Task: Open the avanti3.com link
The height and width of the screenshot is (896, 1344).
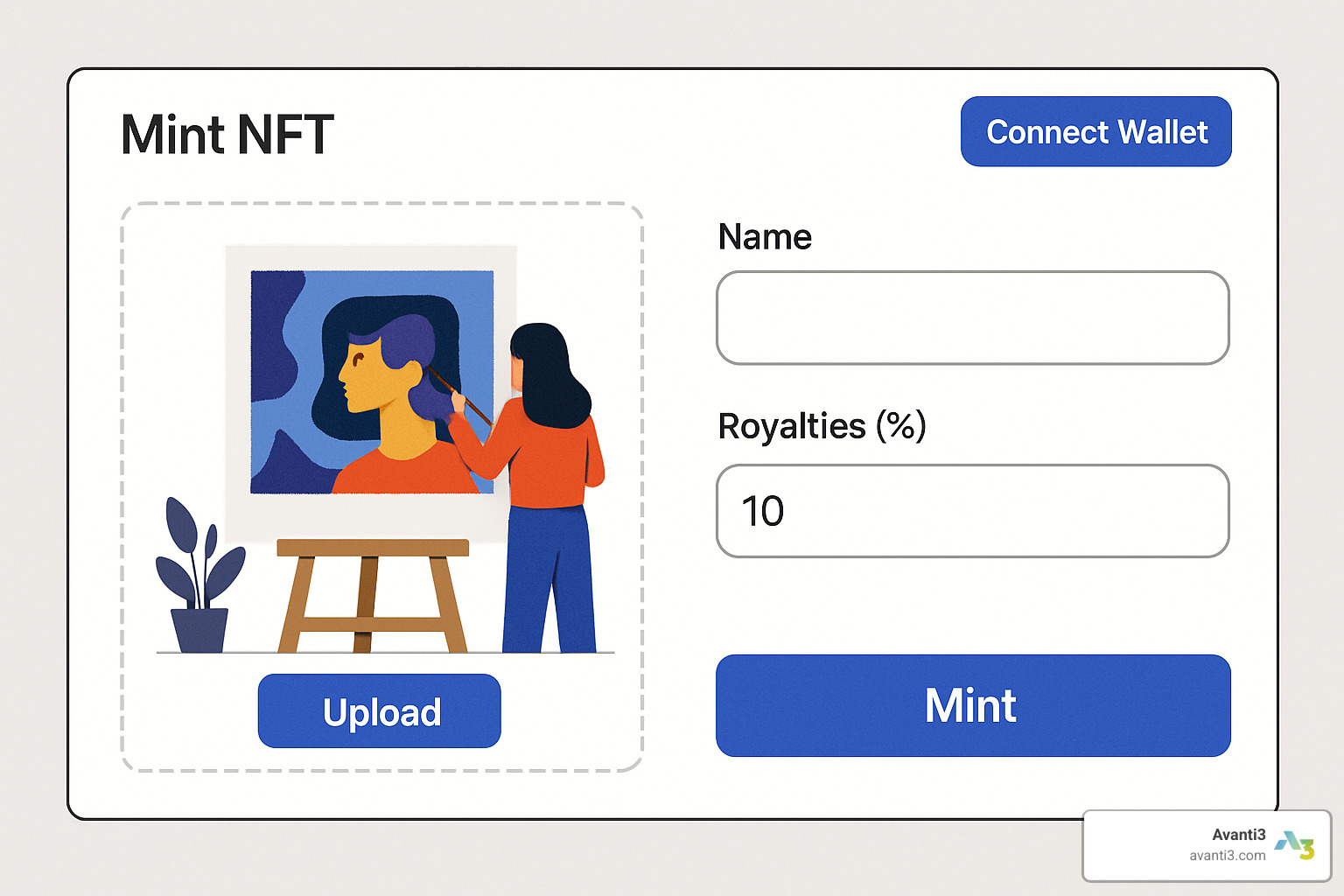Action: point(1227,856)
